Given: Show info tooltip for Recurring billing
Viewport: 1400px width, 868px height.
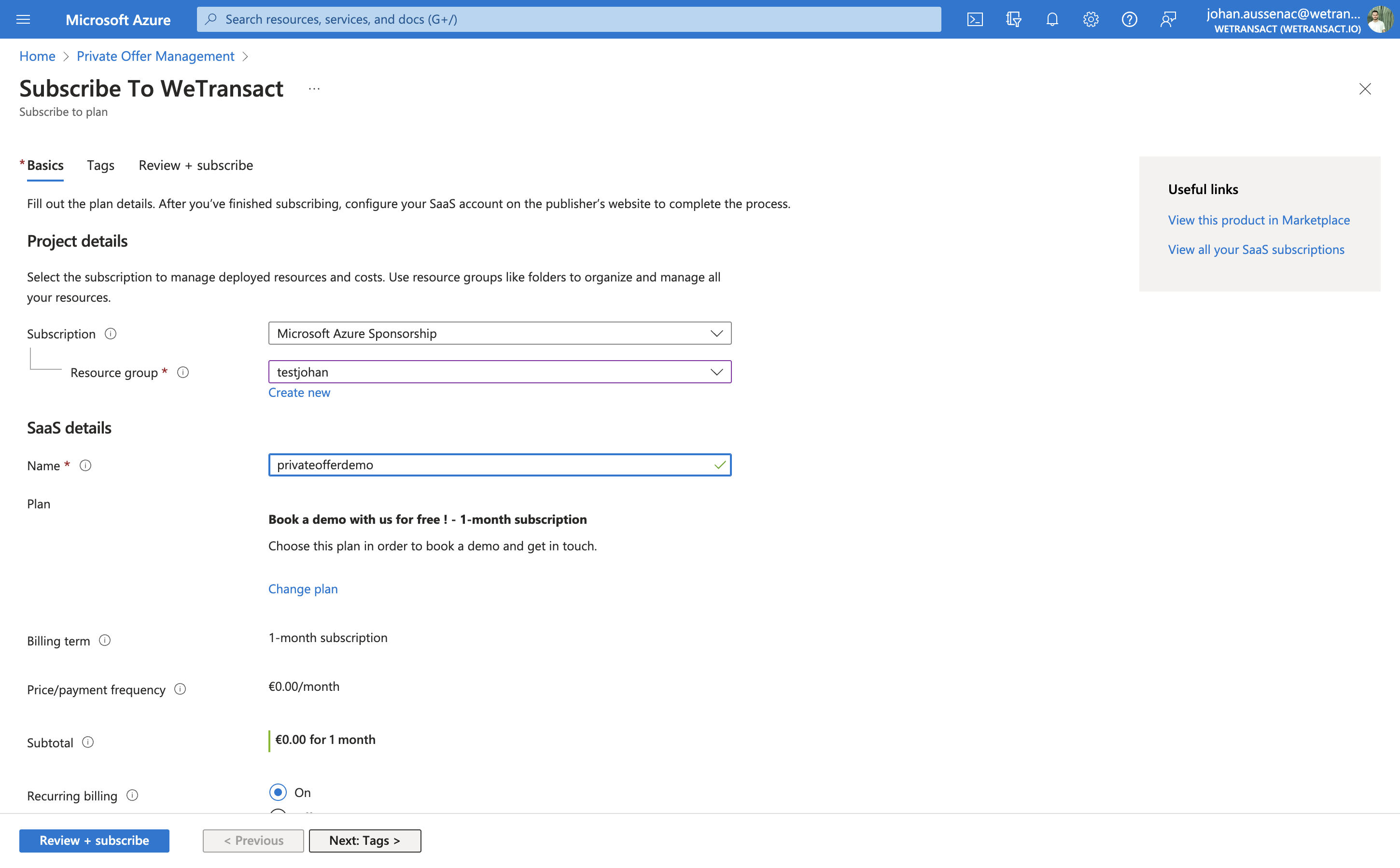Looking at the screenshot, I should 132,795.
